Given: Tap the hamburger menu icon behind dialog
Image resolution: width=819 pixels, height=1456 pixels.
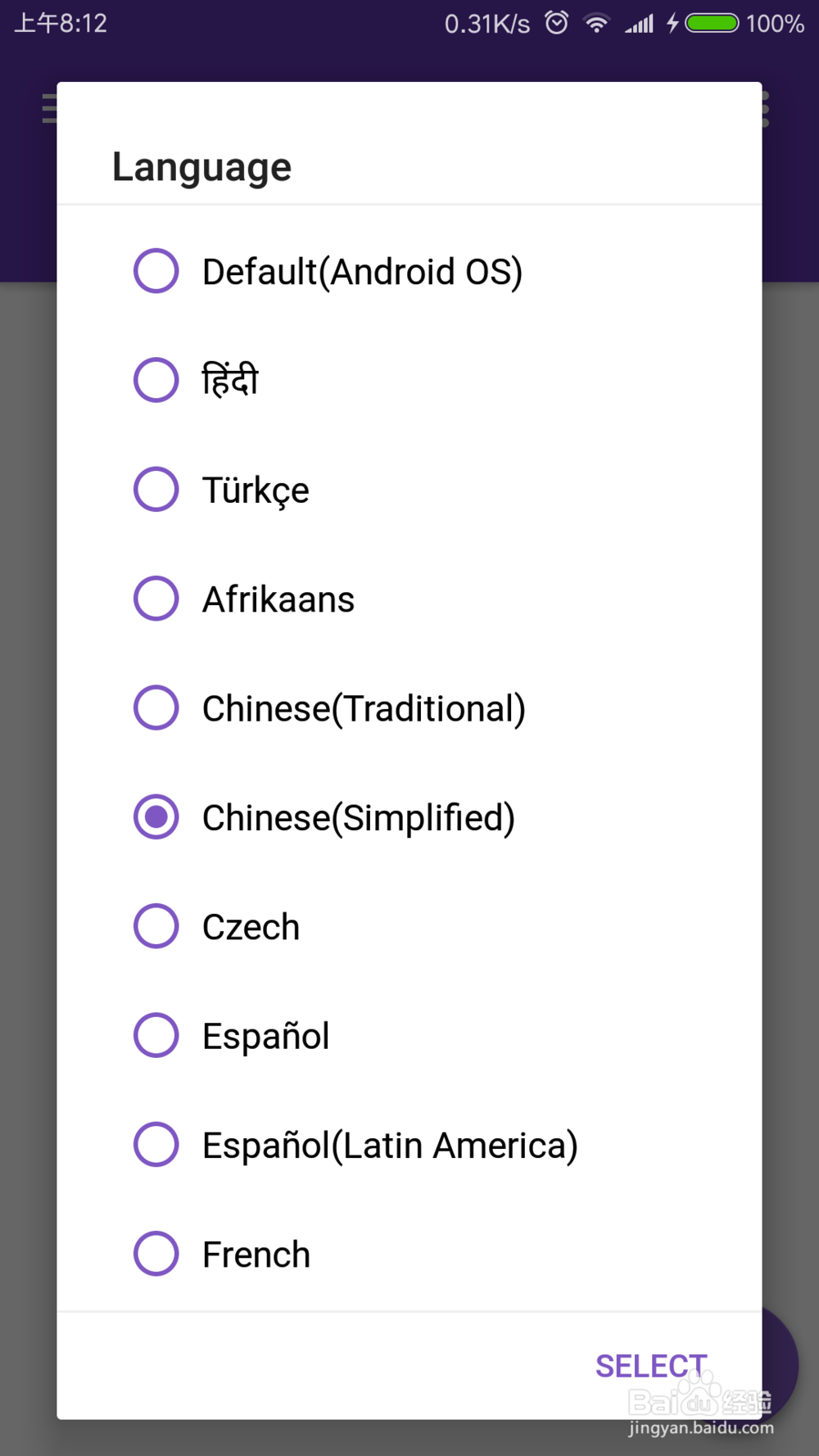Looking at the screenshot, I should tap(49, 109).
